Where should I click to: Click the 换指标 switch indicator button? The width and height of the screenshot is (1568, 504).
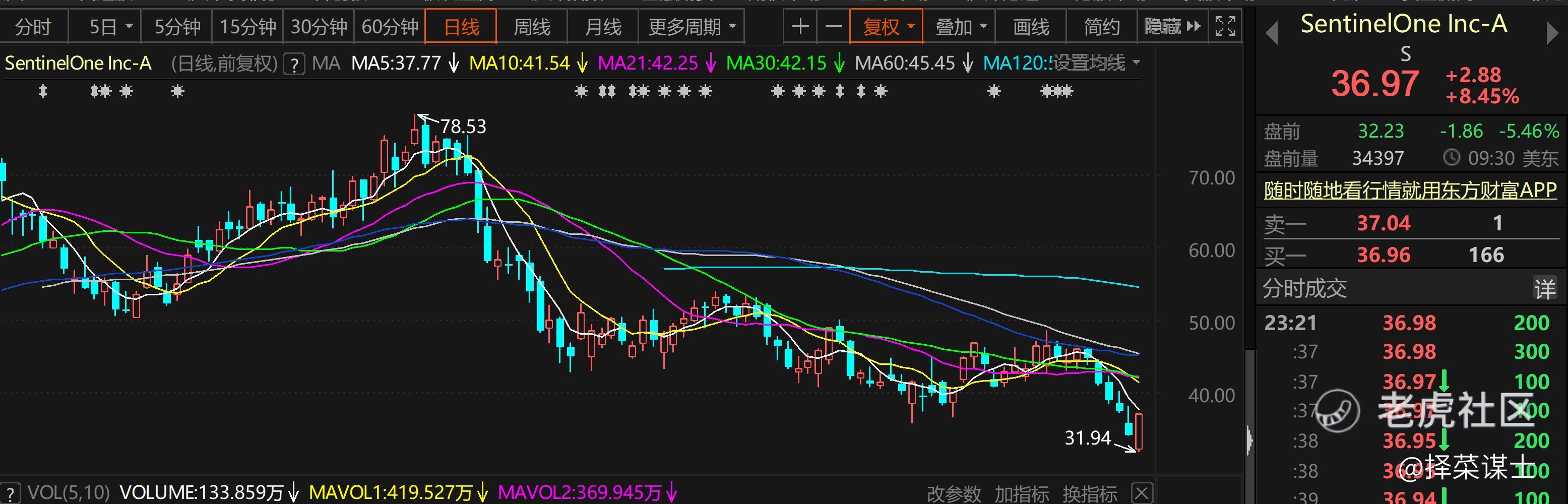pos(1090,493)
